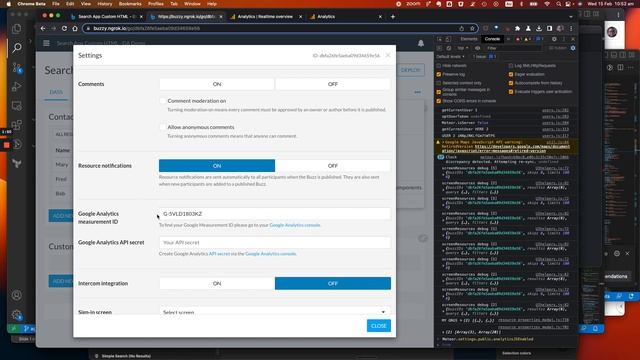Toggle Preserve log checkbox
This screenshot has width=640, height=360.
(x=439, y=74)
